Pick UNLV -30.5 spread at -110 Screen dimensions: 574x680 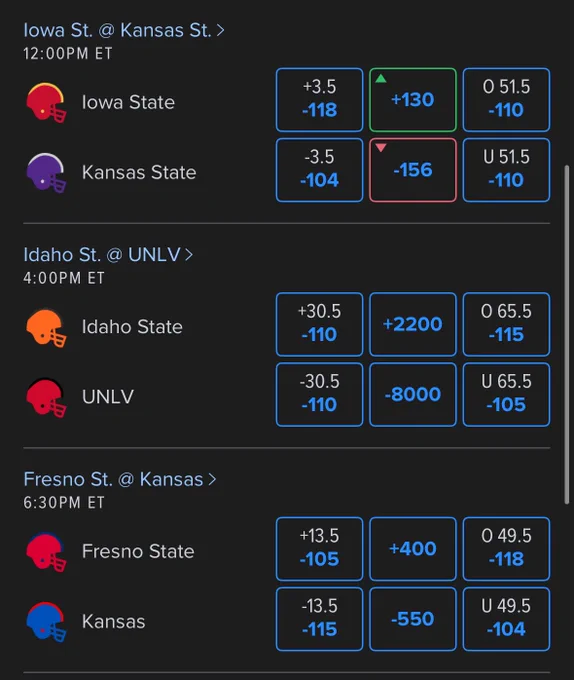click(x=320, y=395)
